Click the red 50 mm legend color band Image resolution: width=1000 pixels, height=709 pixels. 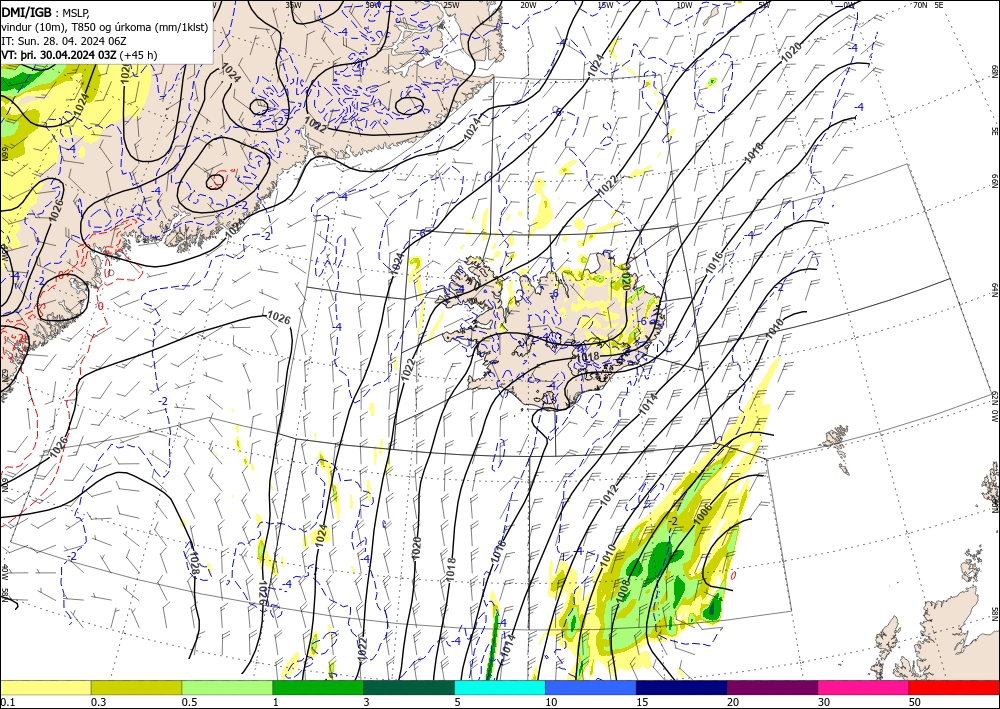[x=954, y=687]
